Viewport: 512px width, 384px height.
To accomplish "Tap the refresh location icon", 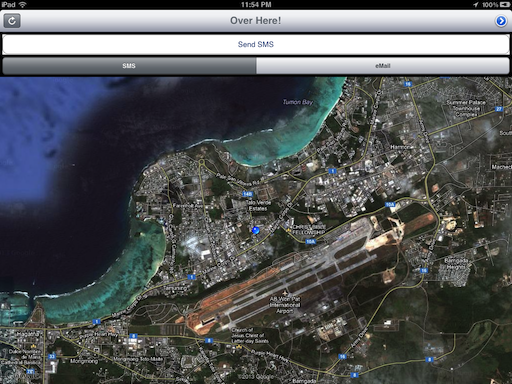I will [x=12, y=21].
